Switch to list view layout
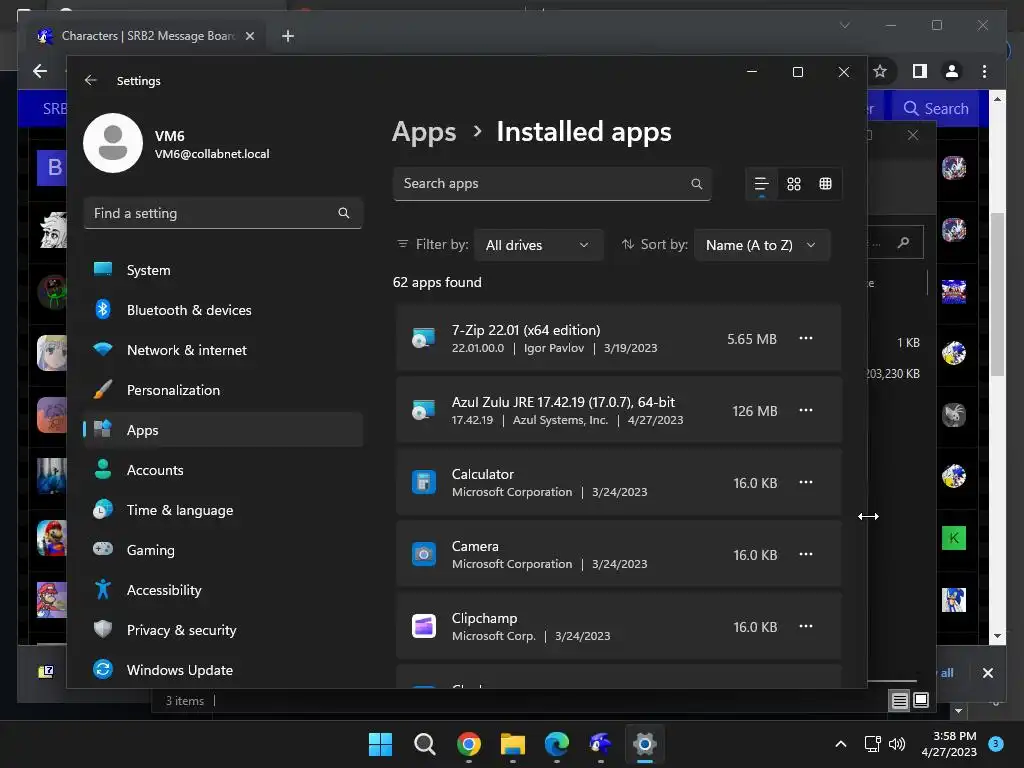The height and width of the screenshot is (768, 1024). pos(761,184)
